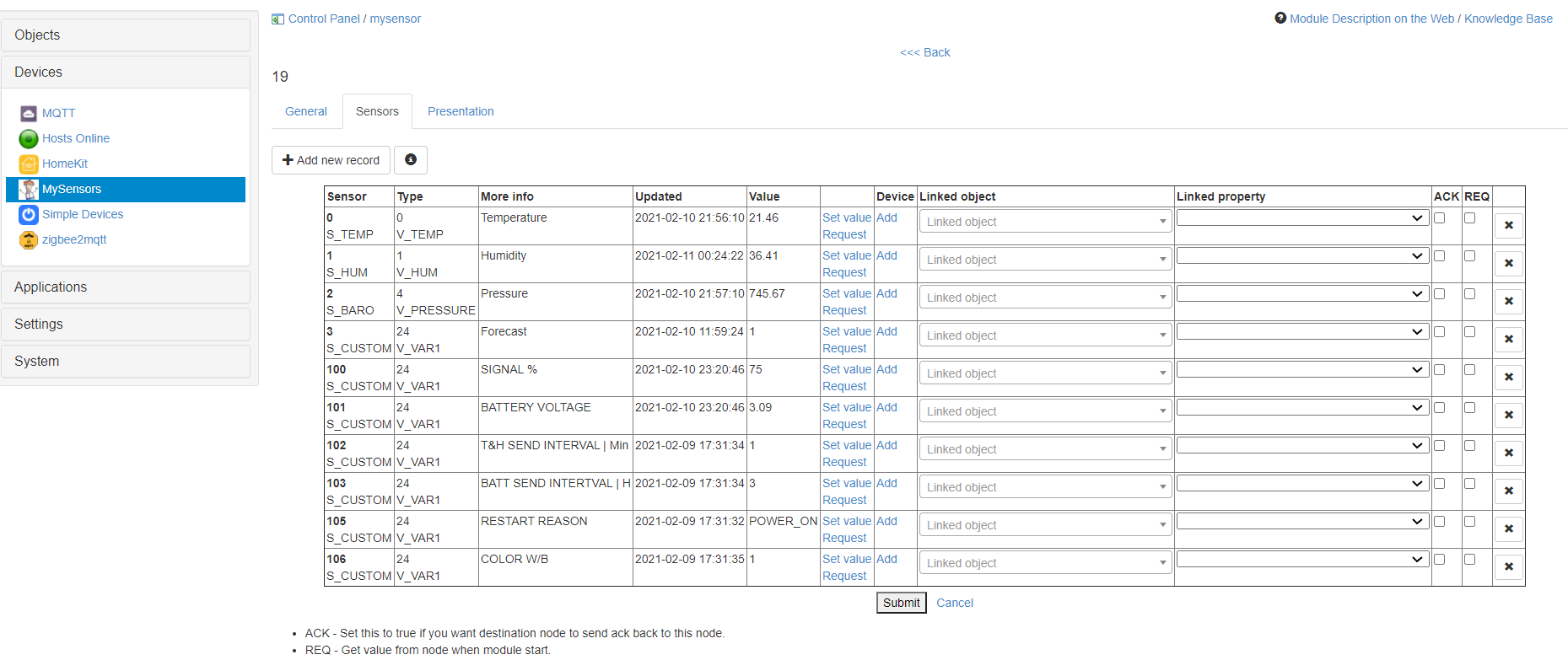Screen dimensions: 1568x660
Task: Switch to the General tab
Action: pyautogui.click(x=306, y=111)
